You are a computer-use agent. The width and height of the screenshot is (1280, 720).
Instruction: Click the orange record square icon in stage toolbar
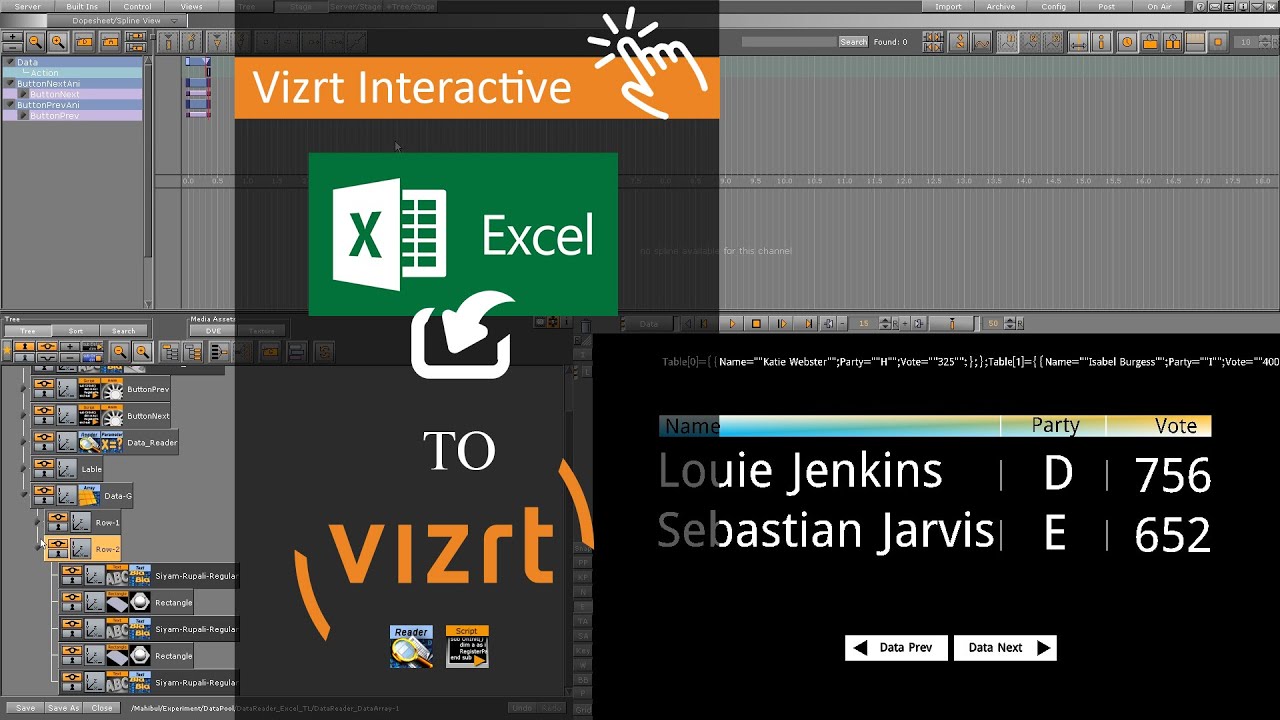tap(1218, 42)
